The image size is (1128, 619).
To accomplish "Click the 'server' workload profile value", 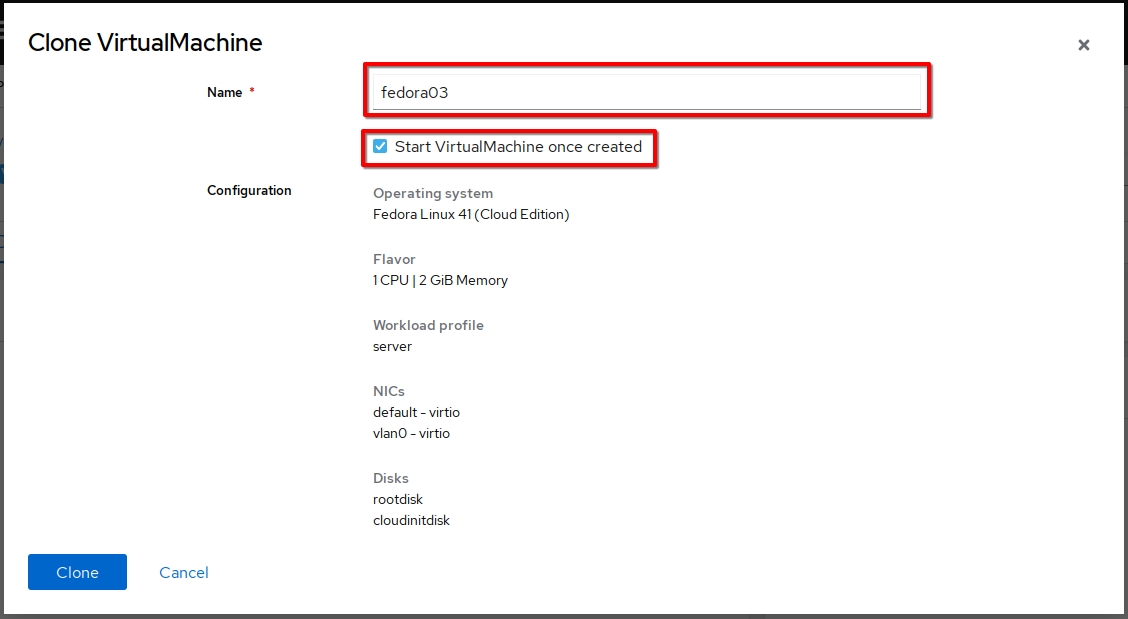I will [x=392, y=347].
